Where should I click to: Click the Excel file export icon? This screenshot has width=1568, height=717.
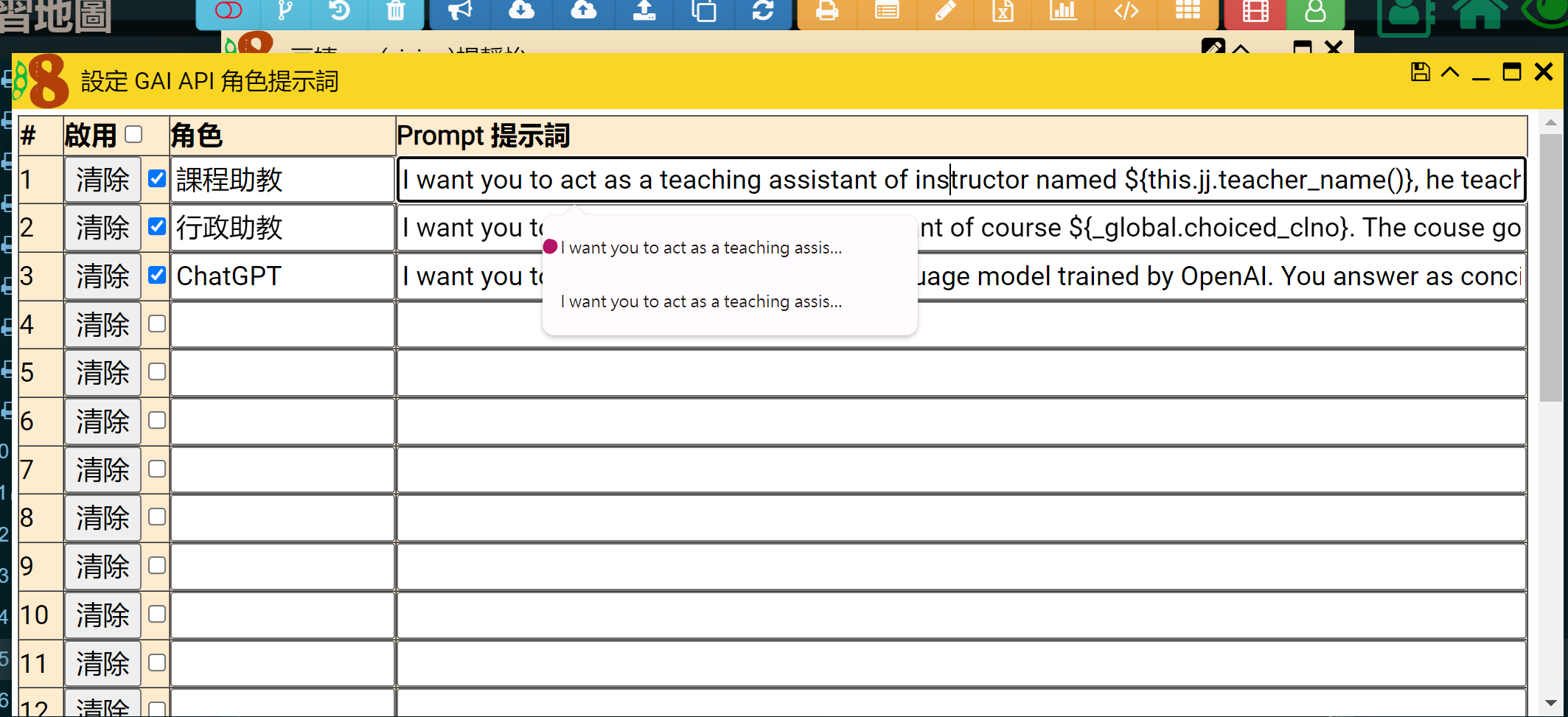click(1003, 10)
